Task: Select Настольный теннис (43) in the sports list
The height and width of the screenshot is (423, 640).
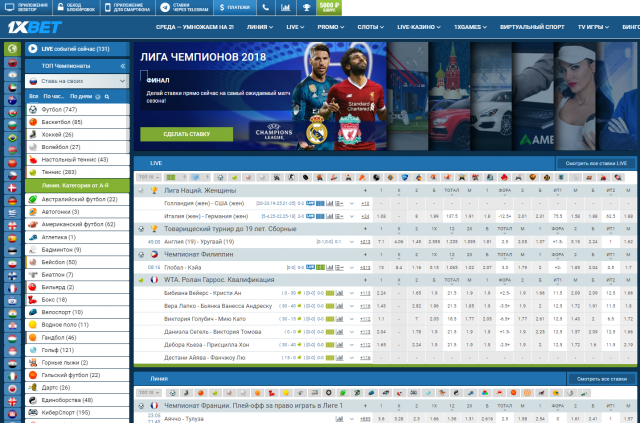Action: tap(77, 160)
